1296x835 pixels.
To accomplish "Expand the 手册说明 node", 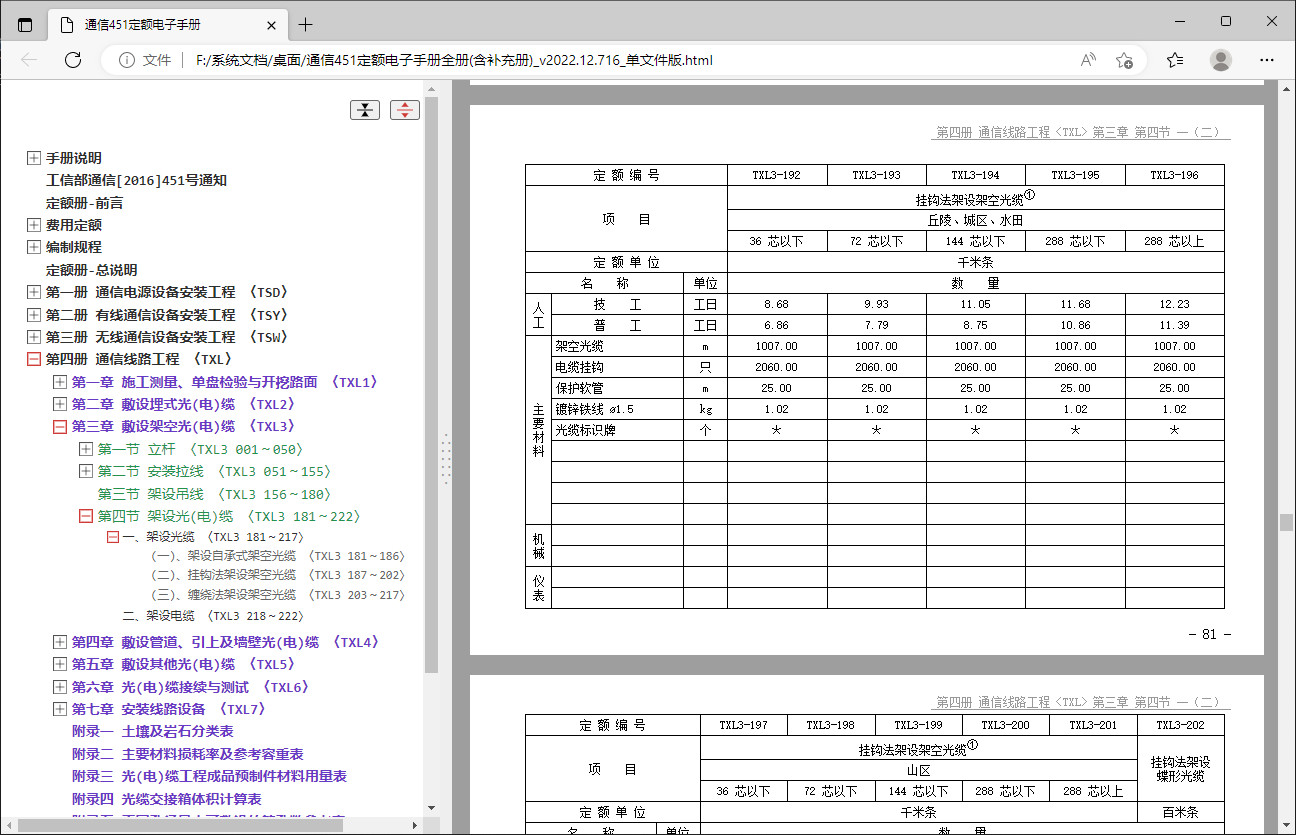I will pyautogui.click(x=34, y=158).
